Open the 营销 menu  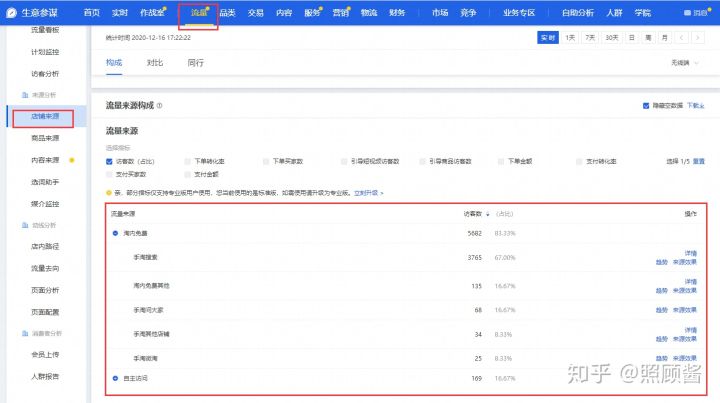[340, 13]
